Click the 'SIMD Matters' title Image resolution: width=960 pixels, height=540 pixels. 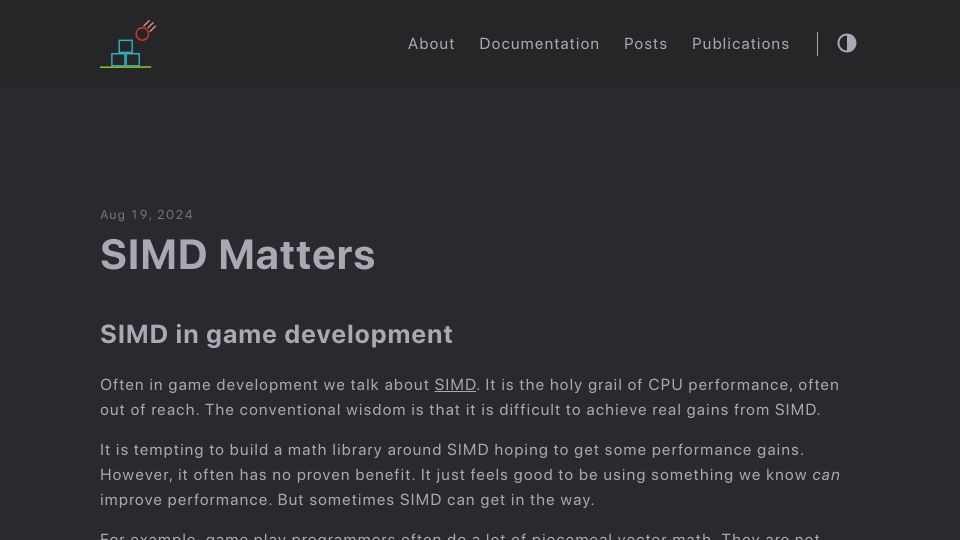click(238, 255)
